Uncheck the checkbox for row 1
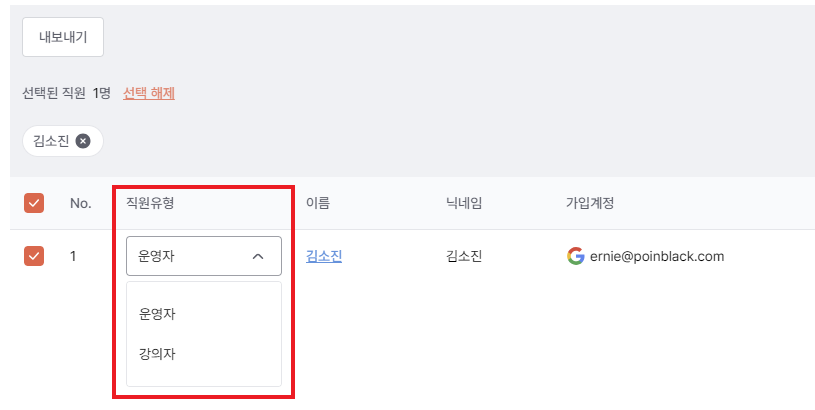Screen dimensions: 815x410 [34, 256]
